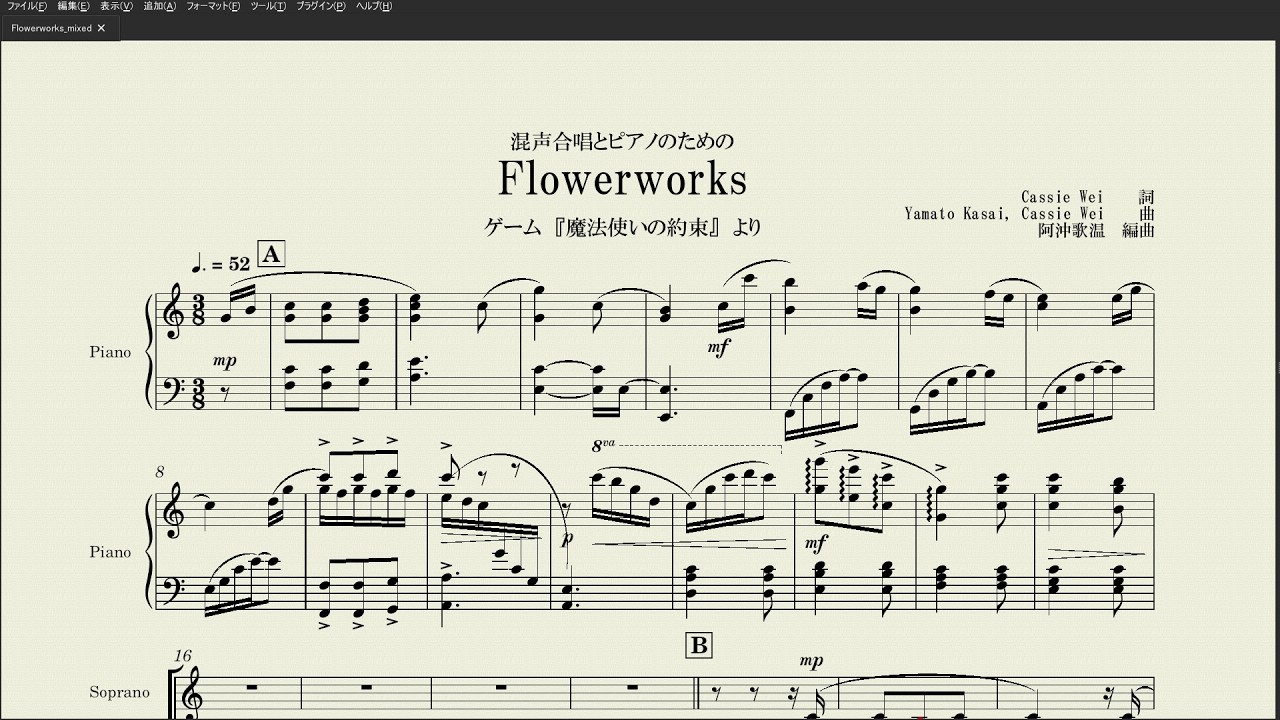
Task: Select the ゲーム『魔法使いの約束』より subtitle text
Action: click(x=622, y=227)
